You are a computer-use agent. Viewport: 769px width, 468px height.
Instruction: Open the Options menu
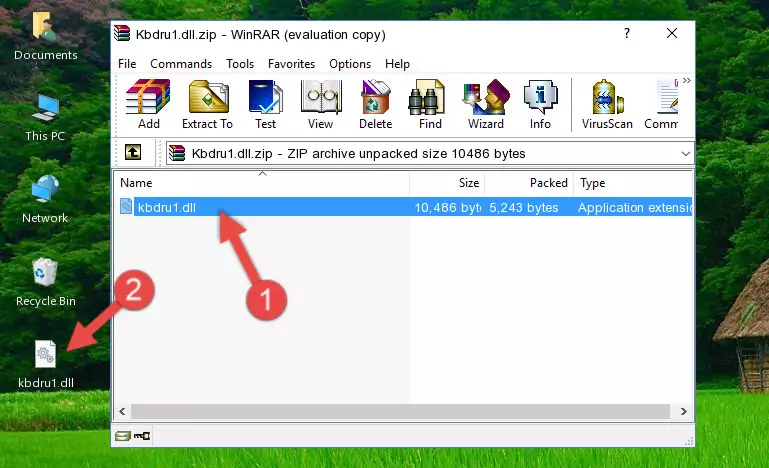pyautogui.click(x=350, y=64)
